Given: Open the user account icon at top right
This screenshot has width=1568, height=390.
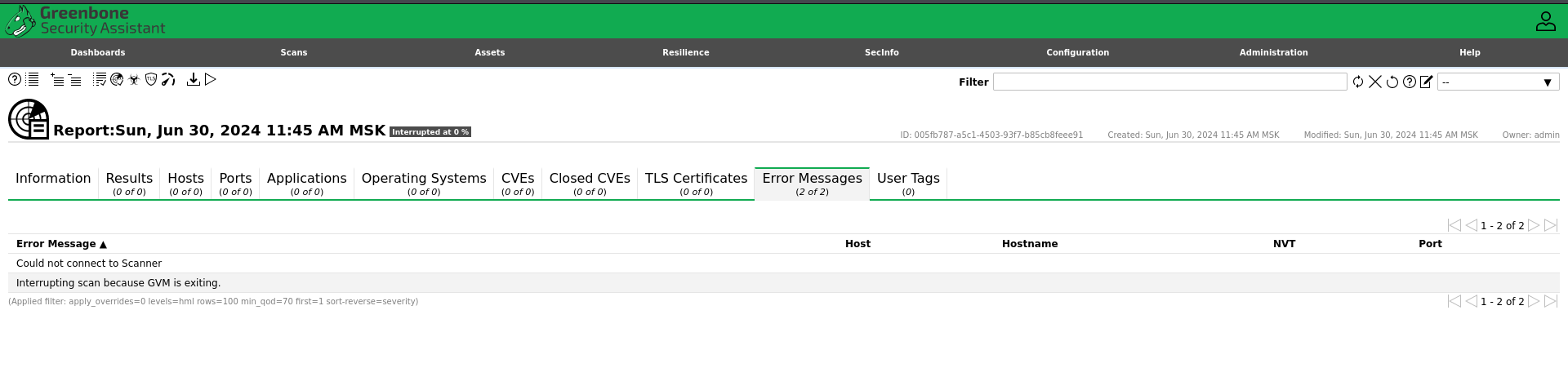Looking at the screenshot, I should point(1545,21).
